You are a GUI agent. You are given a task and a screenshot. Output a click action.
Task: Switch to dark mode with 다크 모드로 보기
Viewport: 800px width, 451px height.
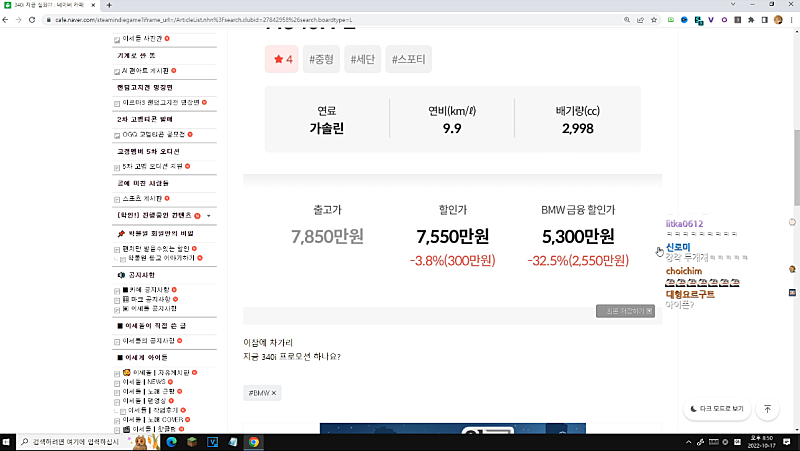tap(717, 409)
